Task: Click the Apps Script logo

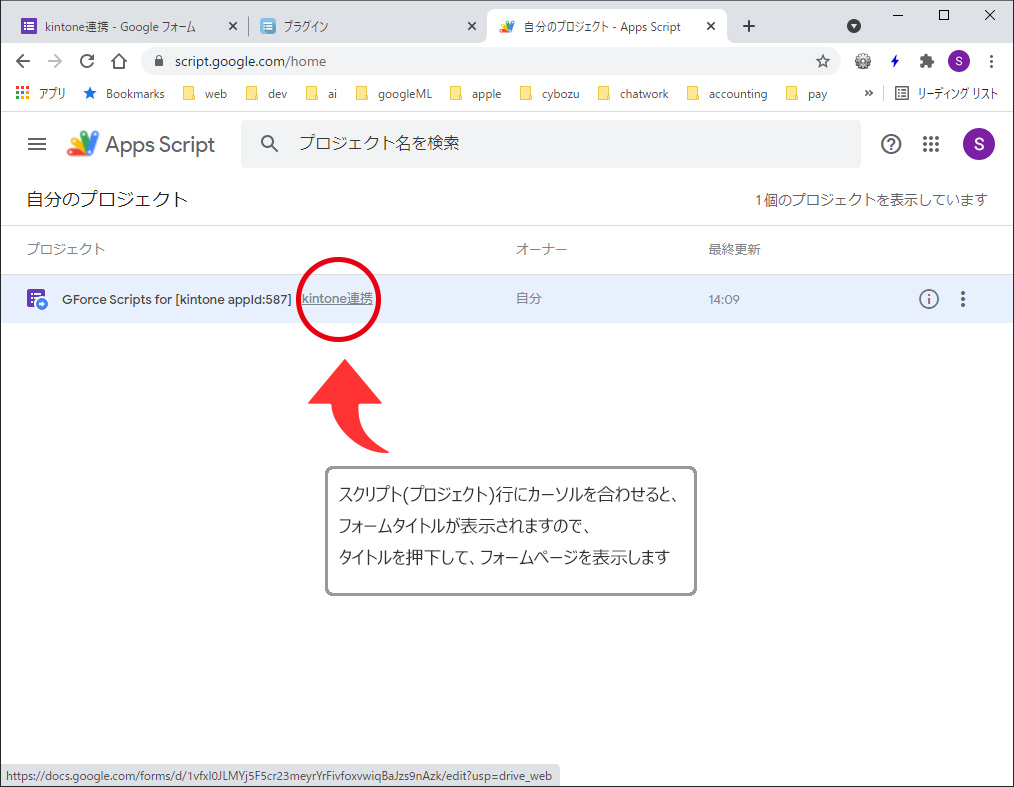Action: 141,144
